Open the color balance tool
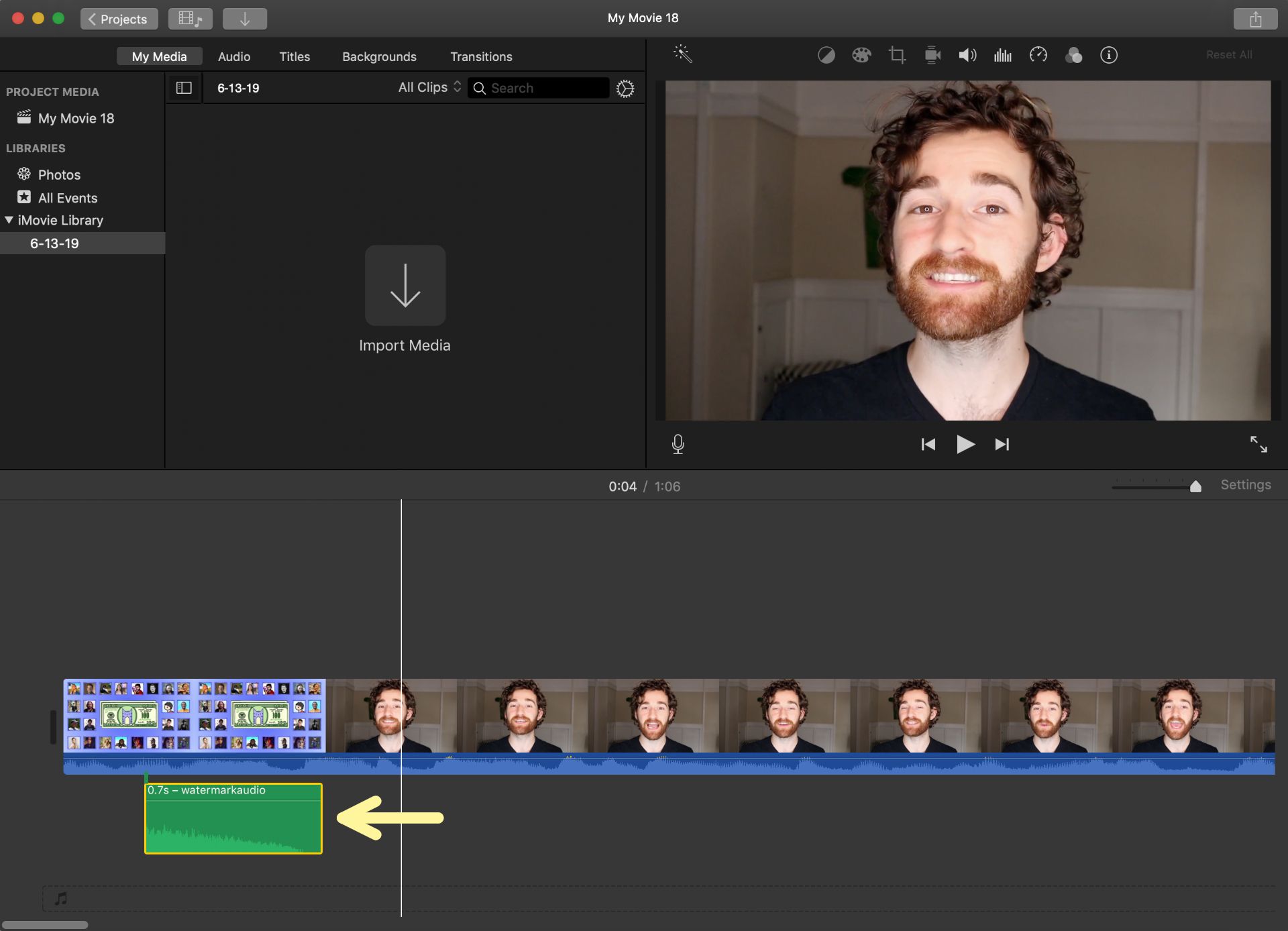The width and height of the screenshot is (1288, 931). pos(826,55)
